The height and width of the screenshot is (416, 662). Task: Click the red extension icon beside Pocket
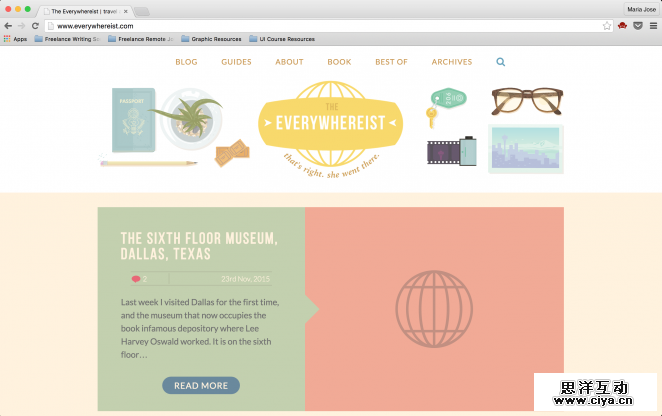point(622,25)
